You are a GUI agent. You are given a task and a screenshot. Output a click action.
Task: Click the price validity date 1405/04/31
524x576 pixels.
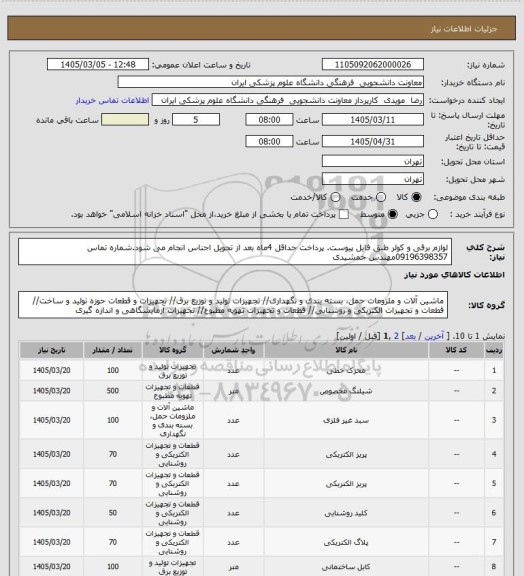point(373,141)
